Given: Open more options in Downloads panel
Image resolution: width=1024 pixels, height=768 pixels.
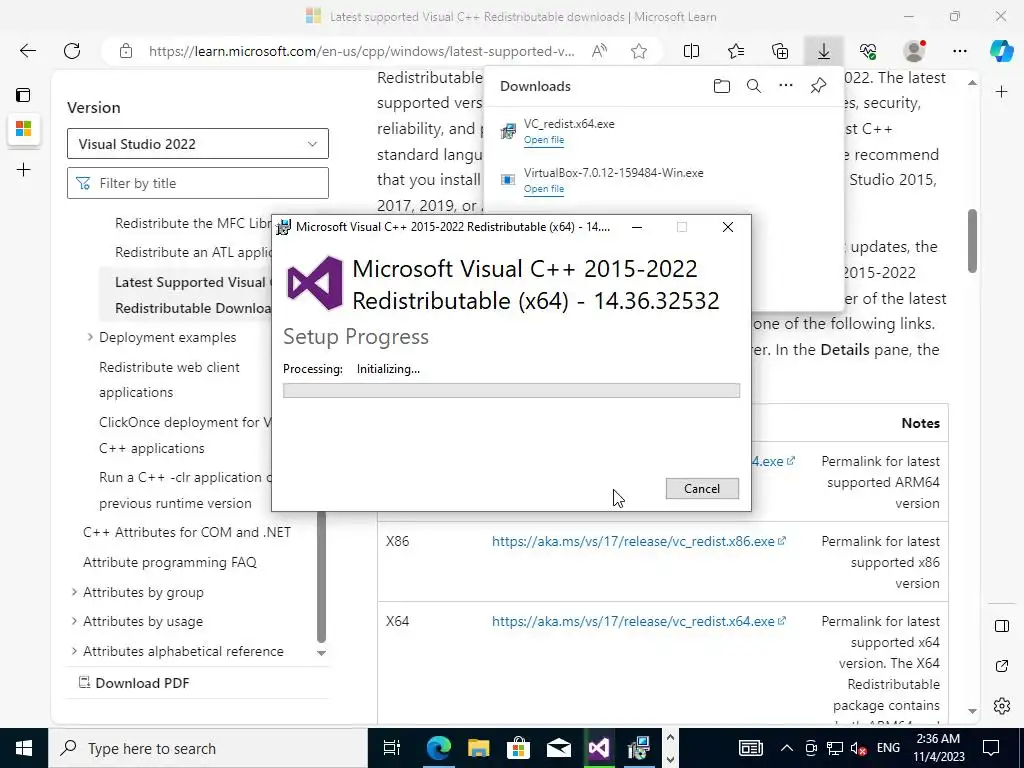Looking at the screenshot, I should click(786, 86).
